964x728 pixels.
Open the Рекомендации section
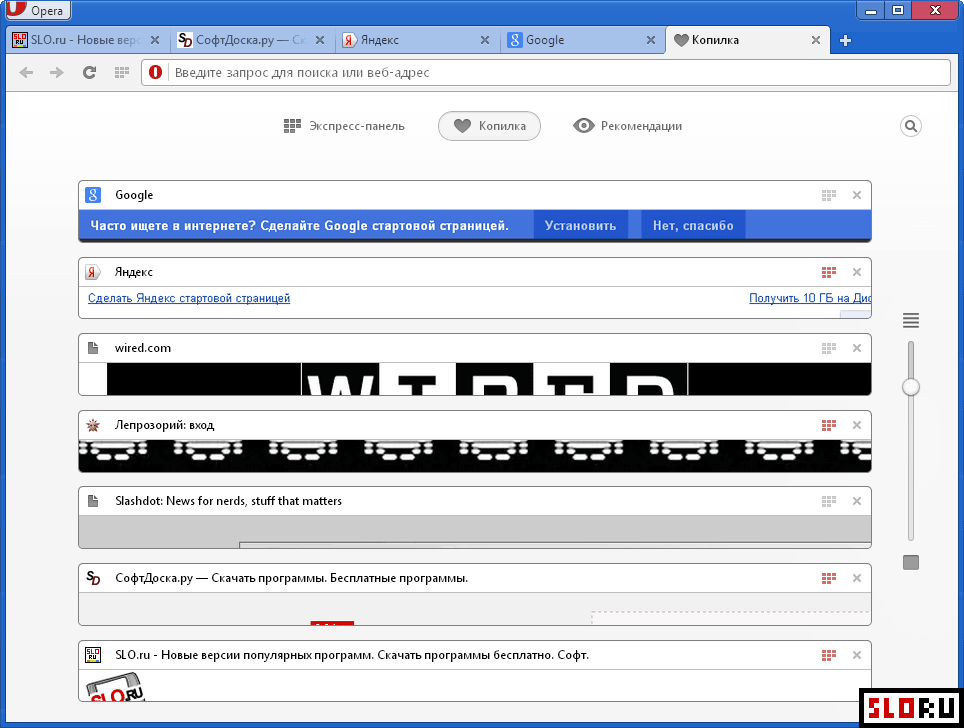click(x=628, y=126)
